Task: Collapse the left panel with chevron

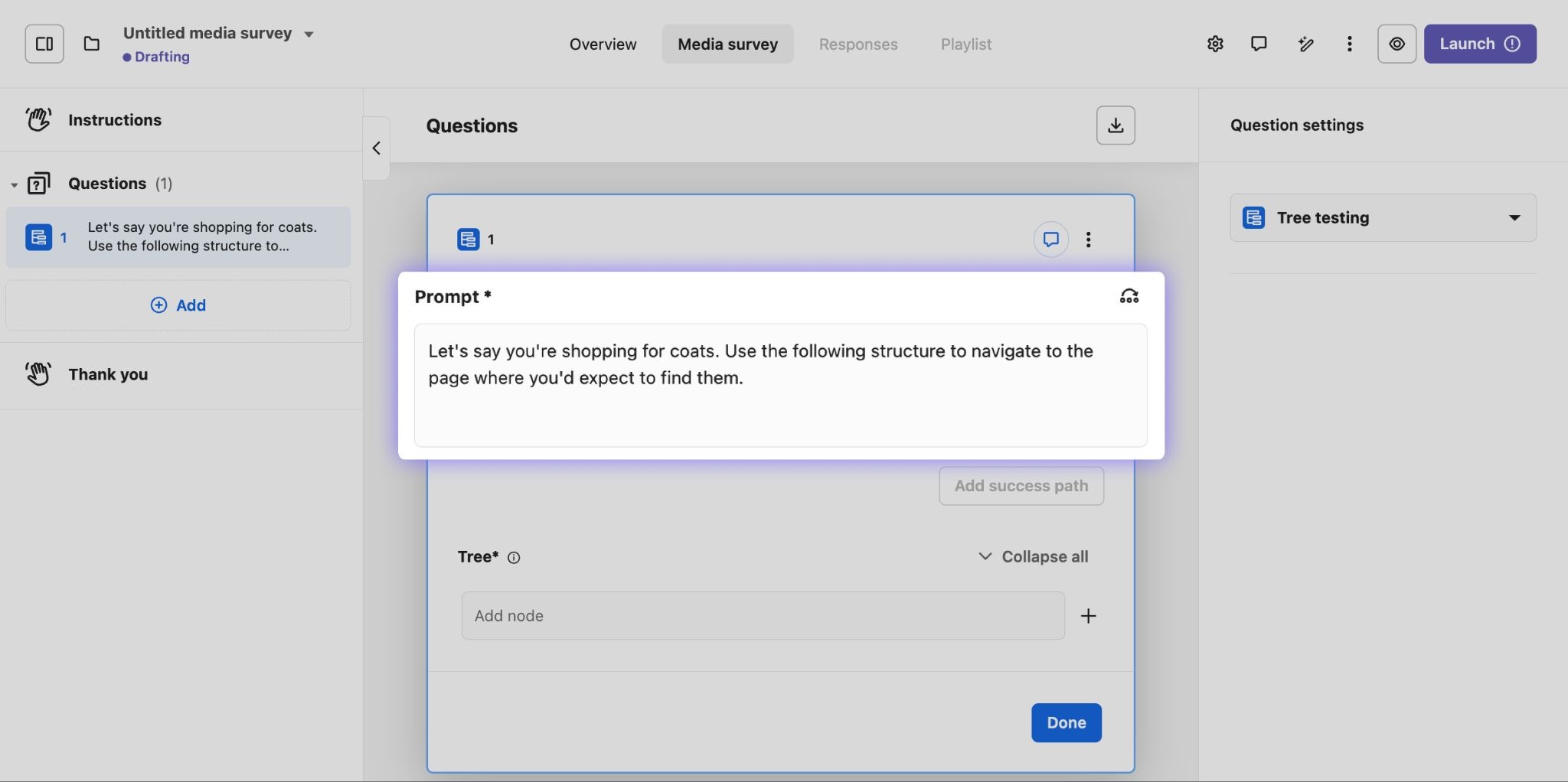Action: tap(376, 148)
